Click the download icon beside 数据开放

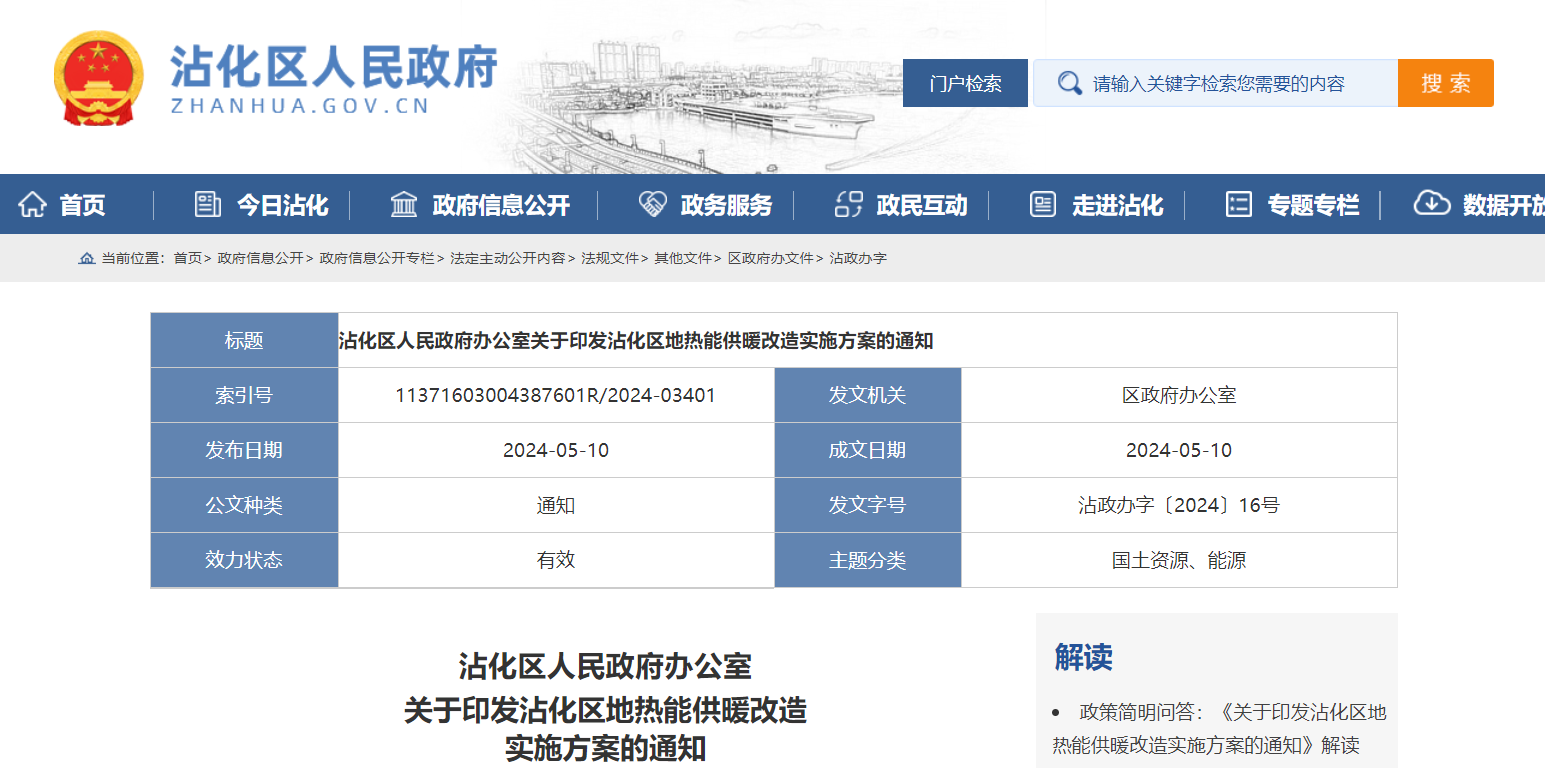[x=1432, y=203]
